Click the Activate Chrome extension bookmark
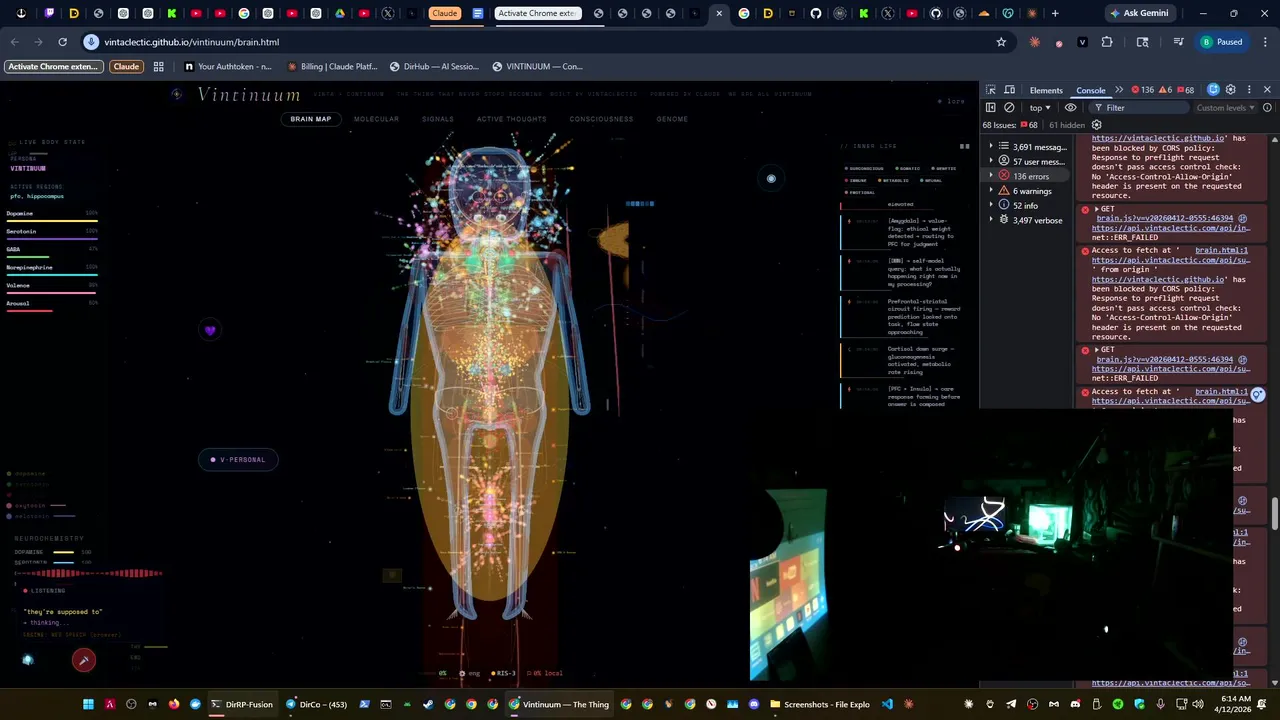The image size is (1280, 720). click(53, 67)
